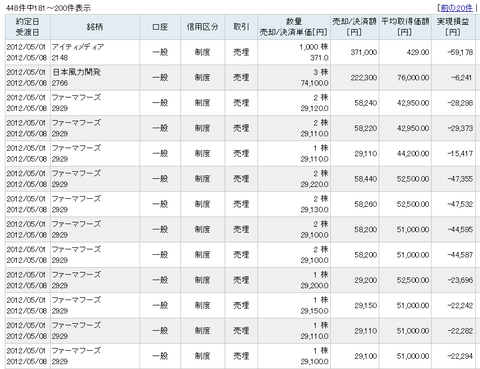This screenshot has width=480, height=369.
Task: Click the 取引 column header
Action: tap(241, 27)
